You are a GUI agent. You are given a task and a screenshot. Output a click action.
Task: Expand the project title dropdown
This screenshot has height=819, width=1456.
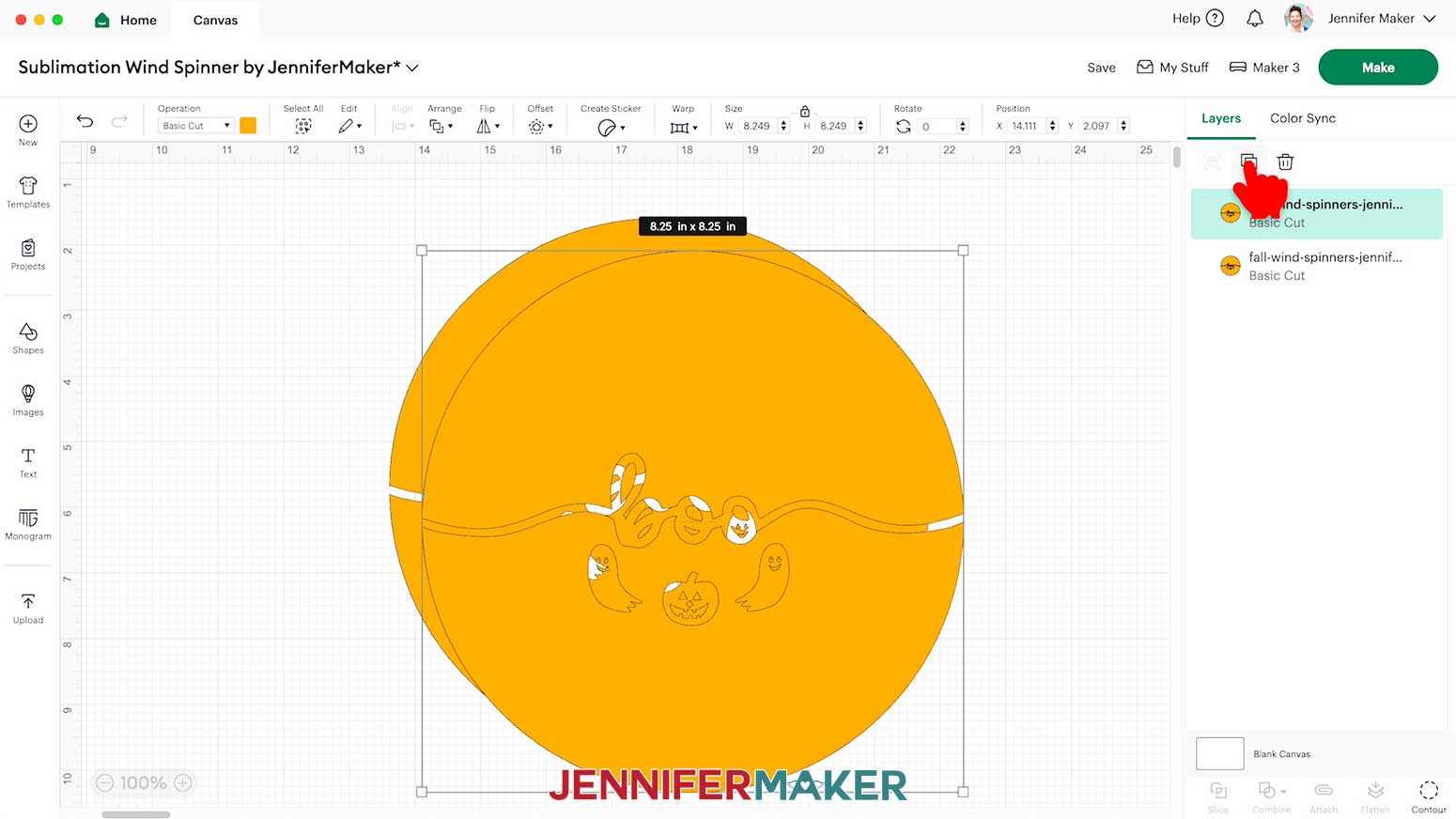(x=412, y=68)
